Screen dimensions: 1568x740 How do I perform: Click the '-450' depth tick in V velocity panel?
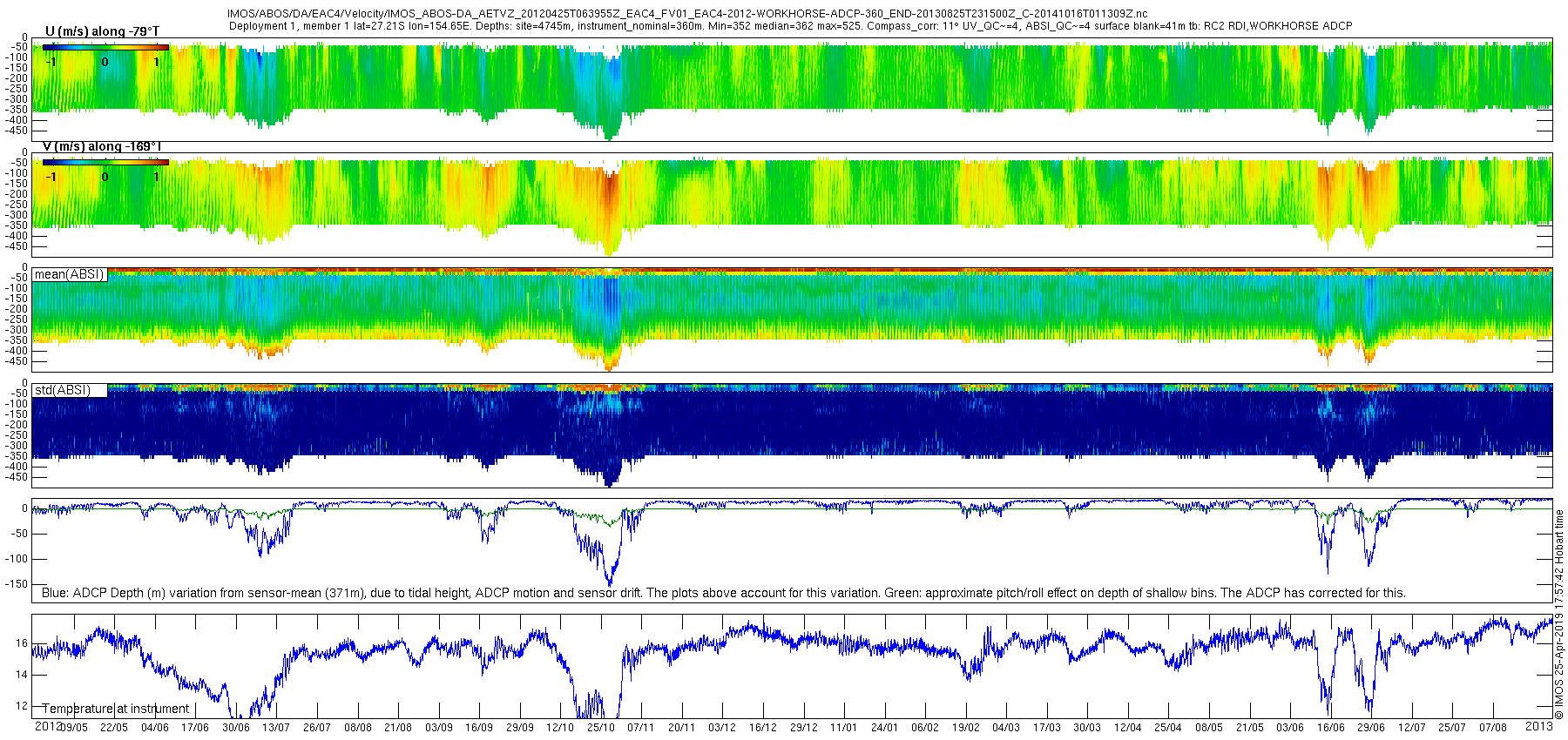coord(17,246)
